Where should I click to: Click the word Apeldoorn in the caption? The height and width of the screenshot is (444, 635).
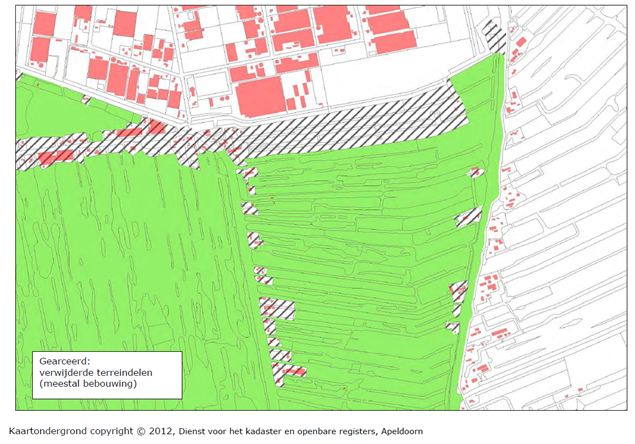(397, 431)
